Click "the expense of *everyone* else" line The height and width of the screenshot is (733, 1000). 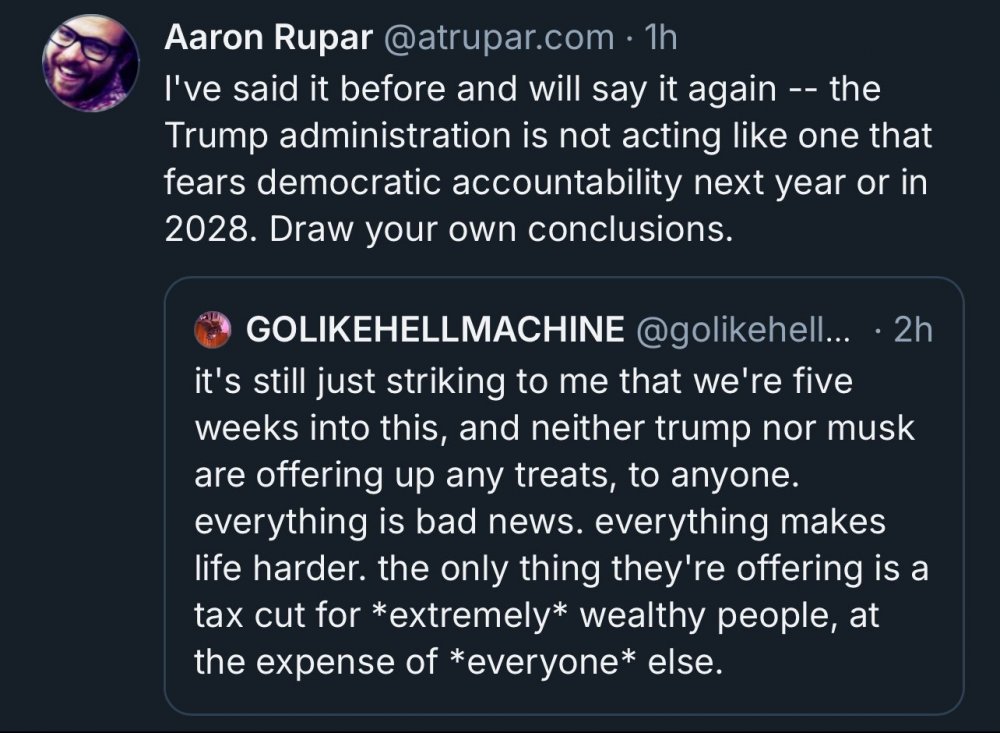[457, 663]
